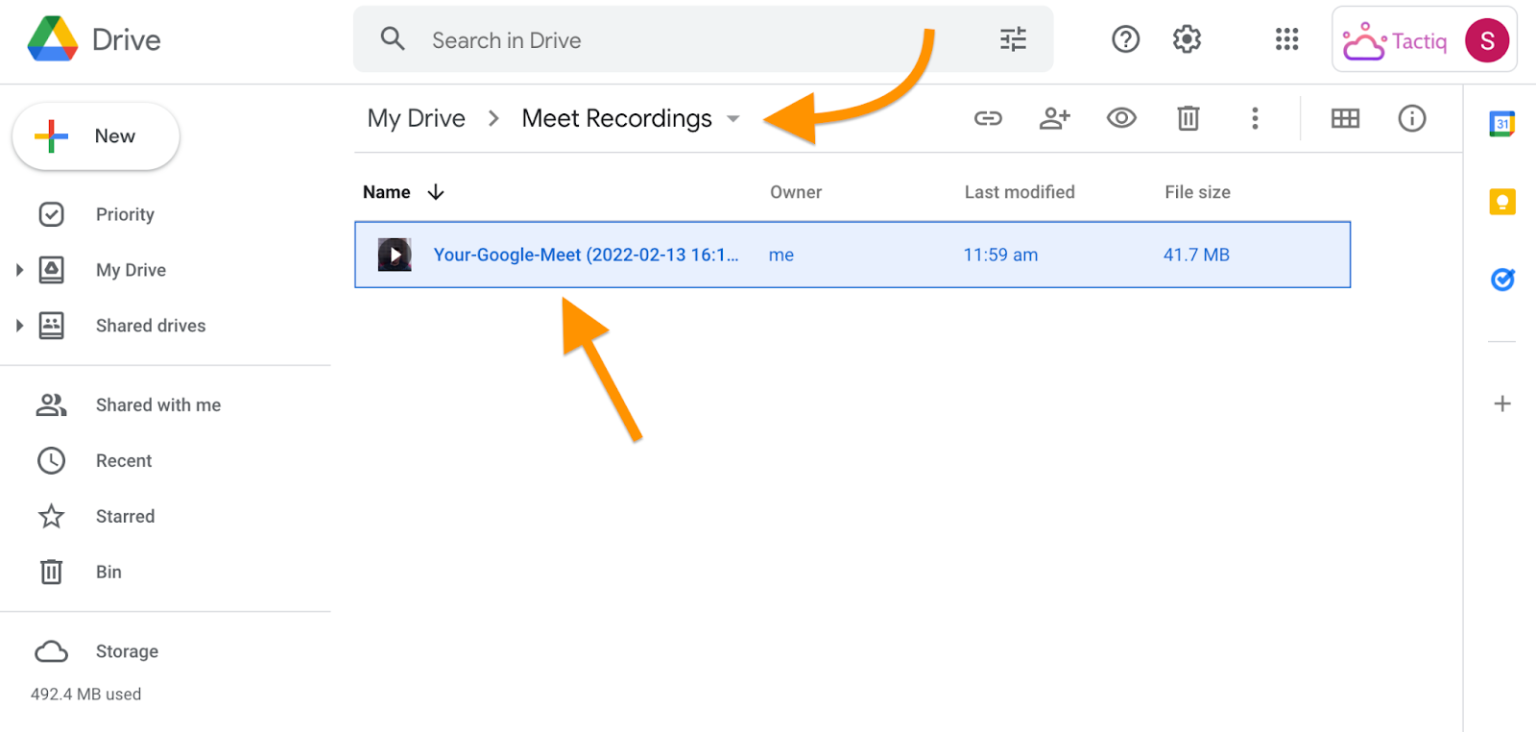1536x732 pixels.
Task: Go to My Drive in breadcrumb
Action: coord(416,119)
